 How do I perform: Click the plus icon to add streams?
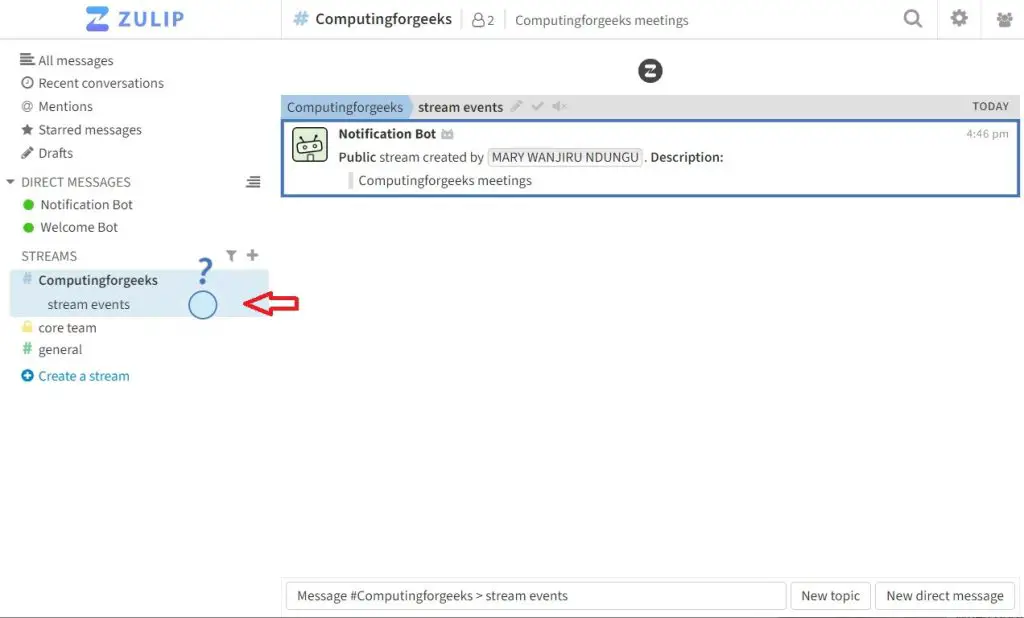coord(252,255)
